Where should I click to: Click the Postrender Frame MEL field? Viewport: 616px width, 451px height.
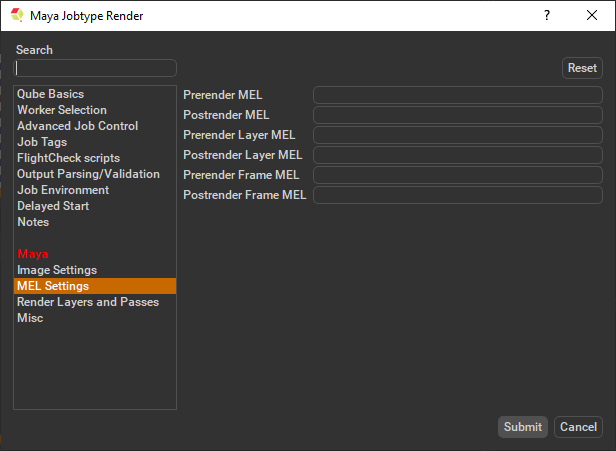coord(457,195)
